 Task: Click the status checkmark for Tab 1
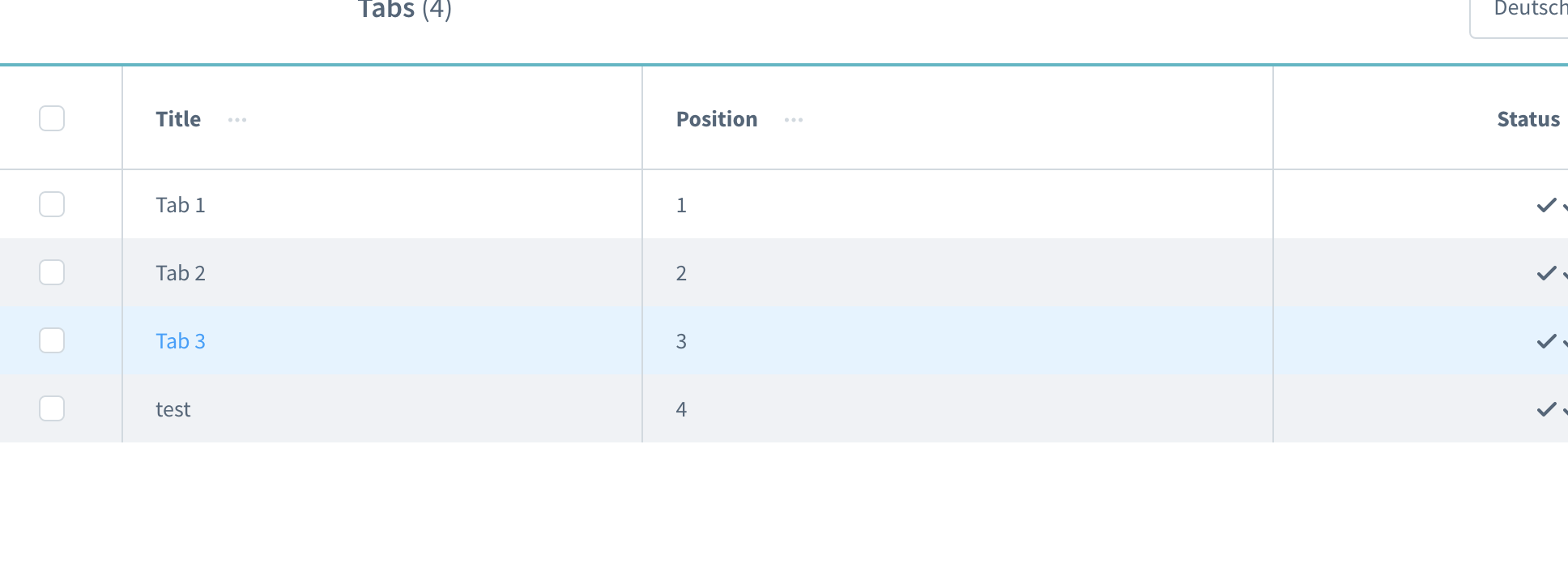1546,205
